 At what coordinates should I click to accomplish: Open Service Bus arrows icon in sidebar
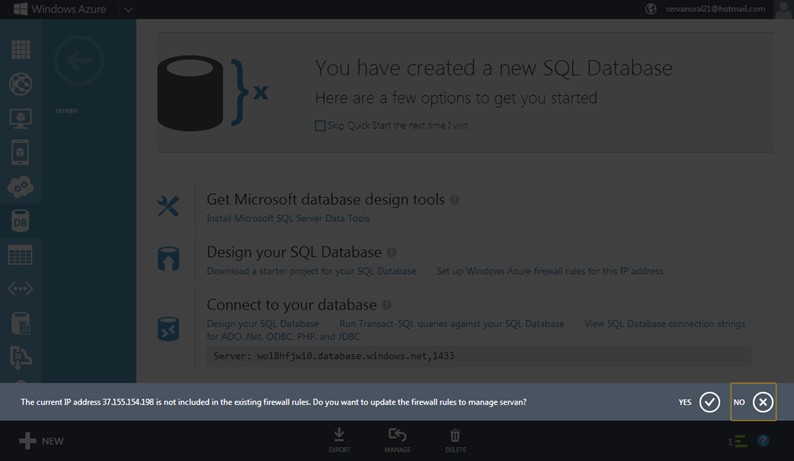coord(20,289)
